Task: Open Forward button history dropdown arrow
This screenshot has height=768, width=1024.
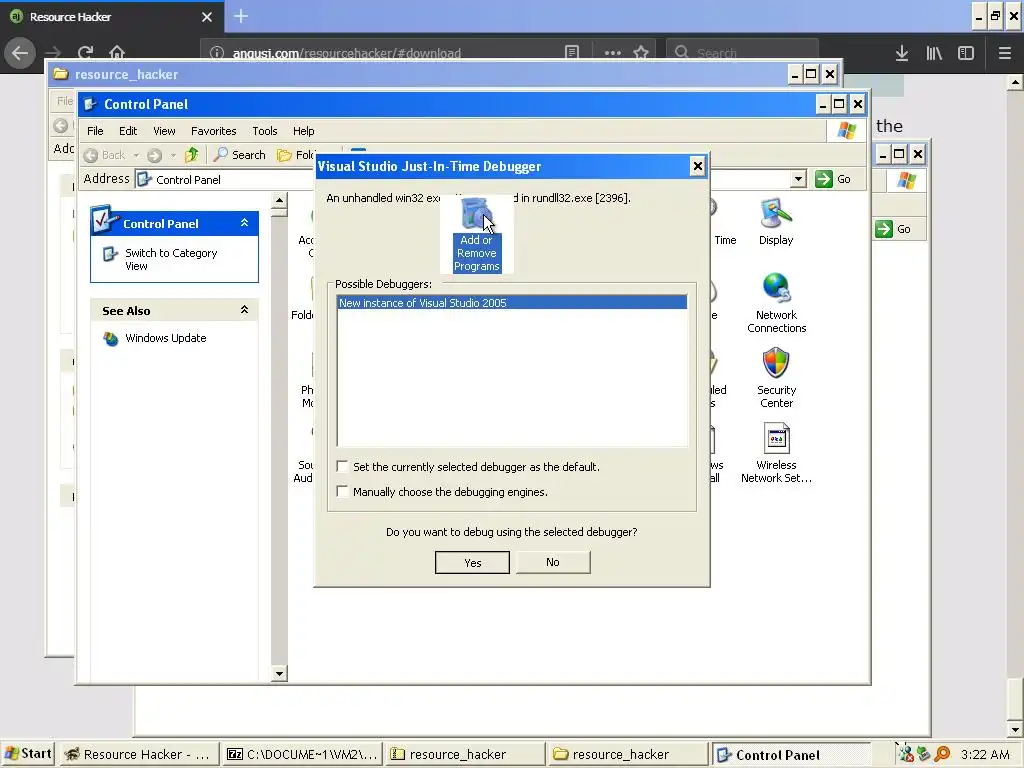Action: click(173, 155)
